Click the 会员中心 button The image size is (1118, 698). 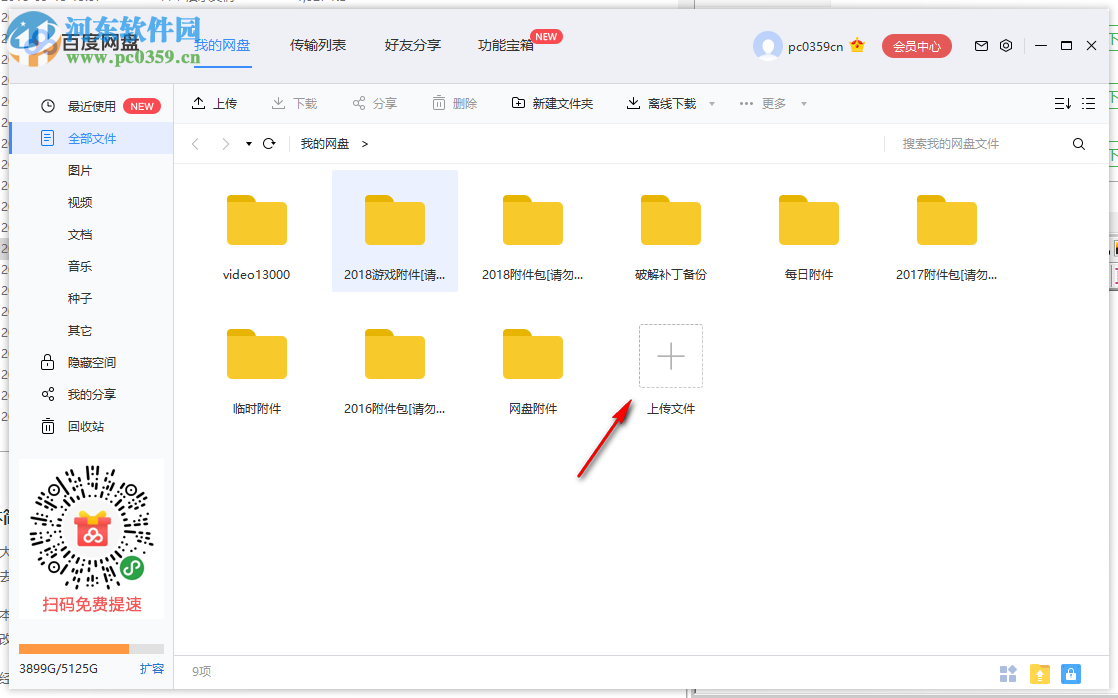(916, 45)
